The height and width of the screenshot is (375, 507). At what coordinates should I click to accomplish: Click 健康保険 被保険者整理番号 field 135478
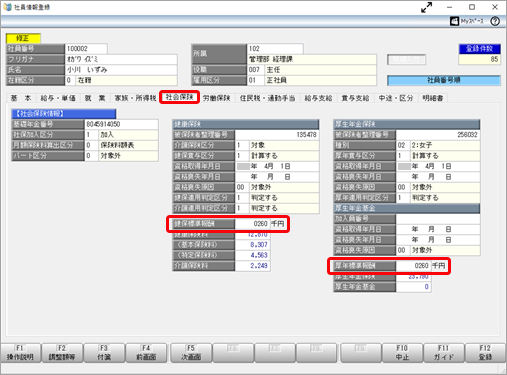(x=277, y=135)
